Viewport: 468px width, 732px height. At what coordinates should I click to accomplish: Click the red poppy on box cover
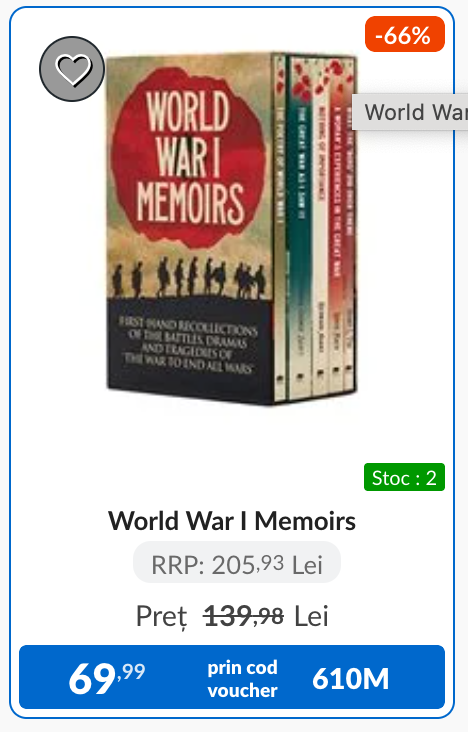click(187, 159)
